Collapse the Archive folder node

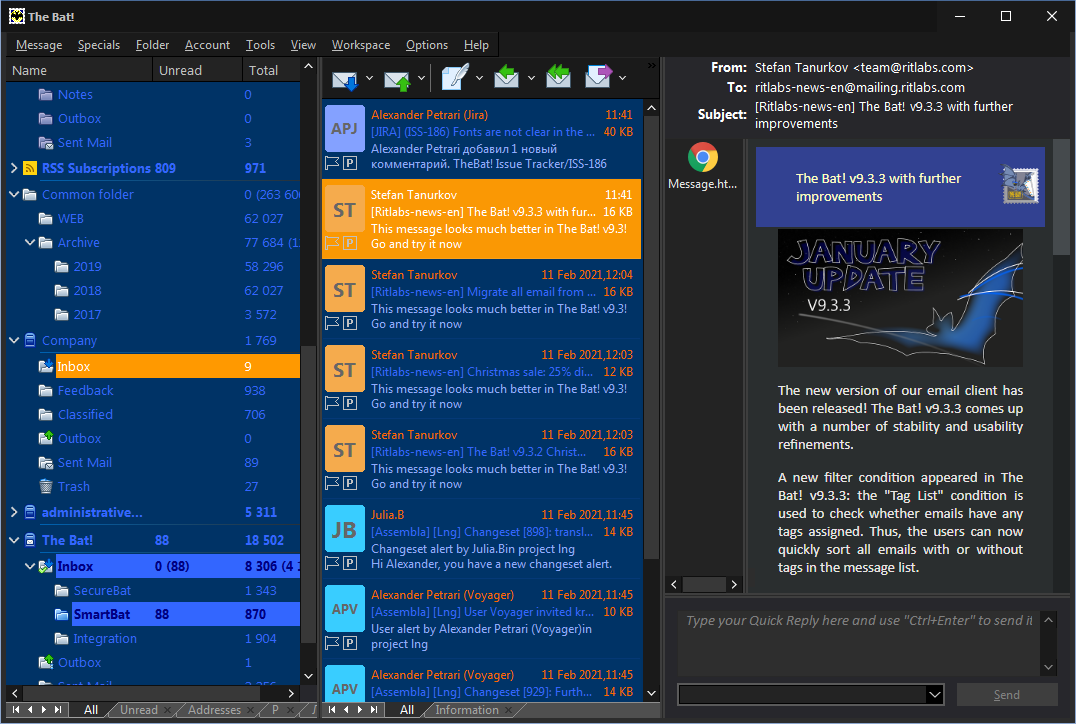pos(30,242)
